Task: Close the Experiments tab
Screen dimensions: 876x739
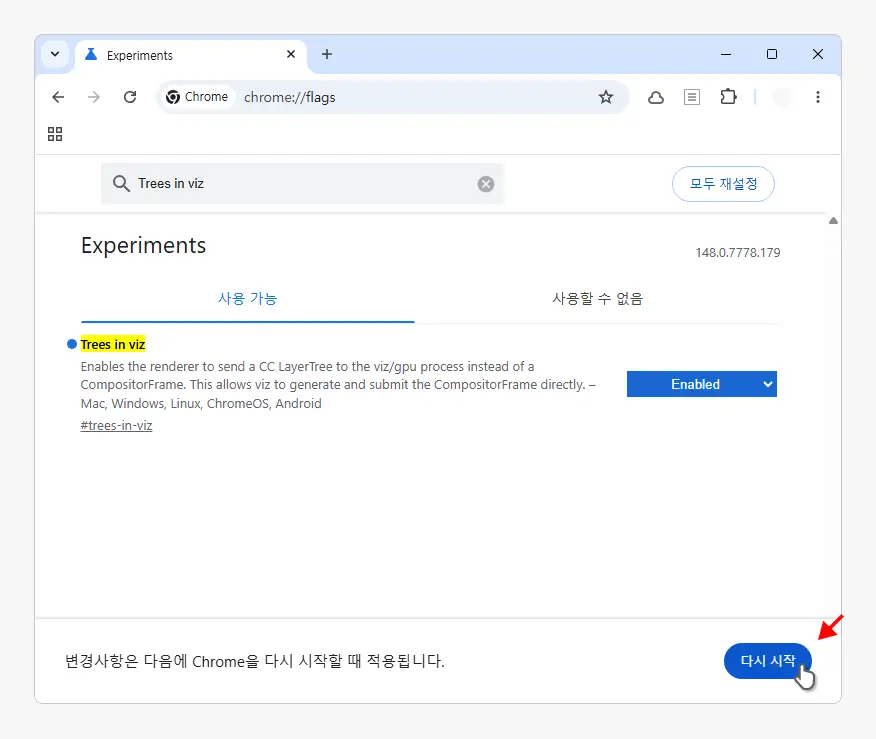Action: (x=291, y=54)
